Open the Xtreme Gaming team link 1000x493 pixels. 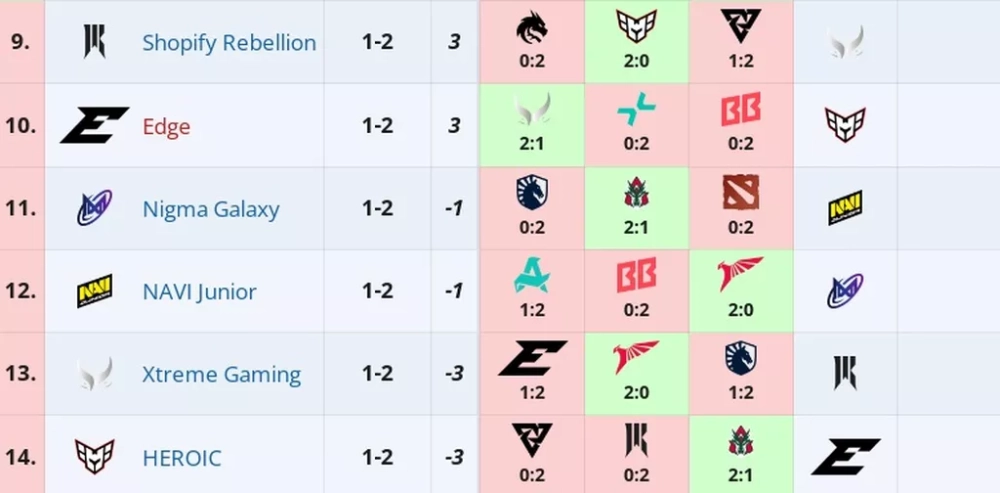coord(222,374)
